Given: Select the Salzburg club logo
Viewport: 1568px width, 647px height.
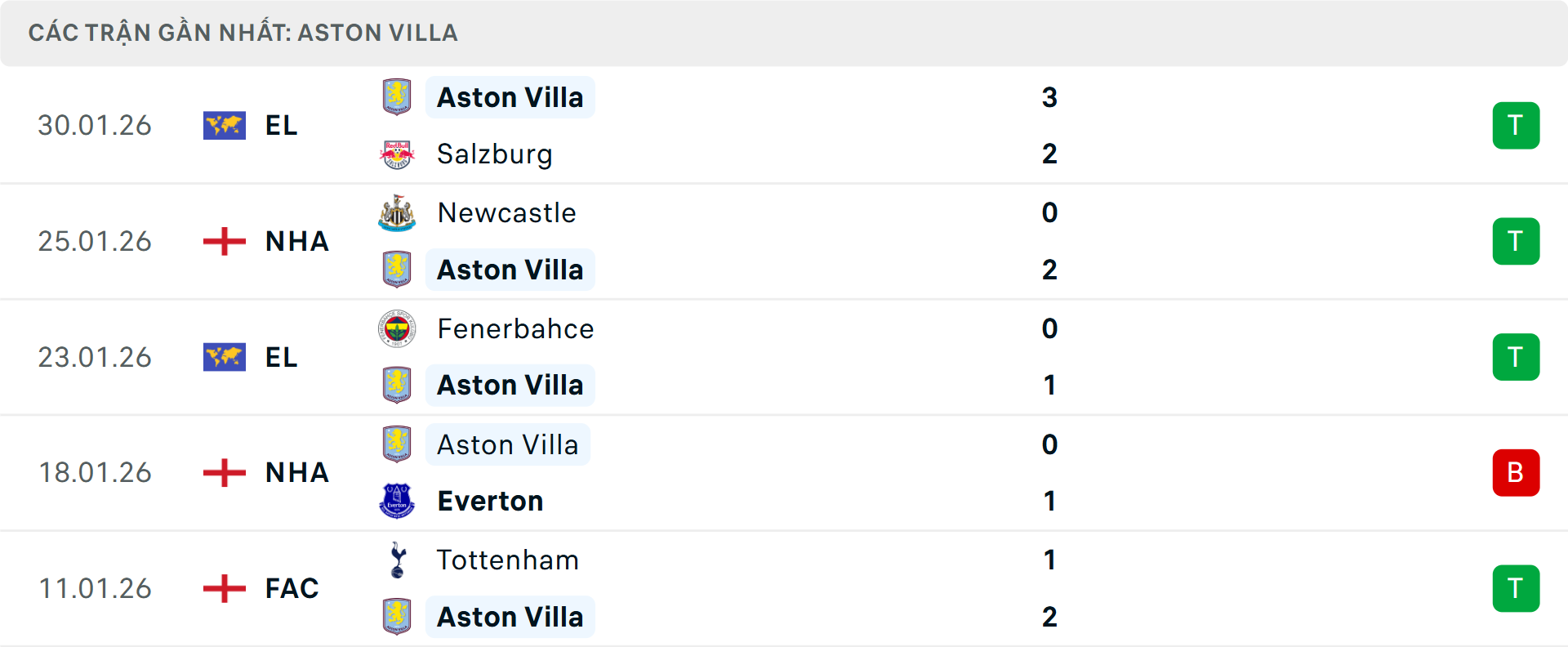Looking at the screenshot, I should [398, 154].
